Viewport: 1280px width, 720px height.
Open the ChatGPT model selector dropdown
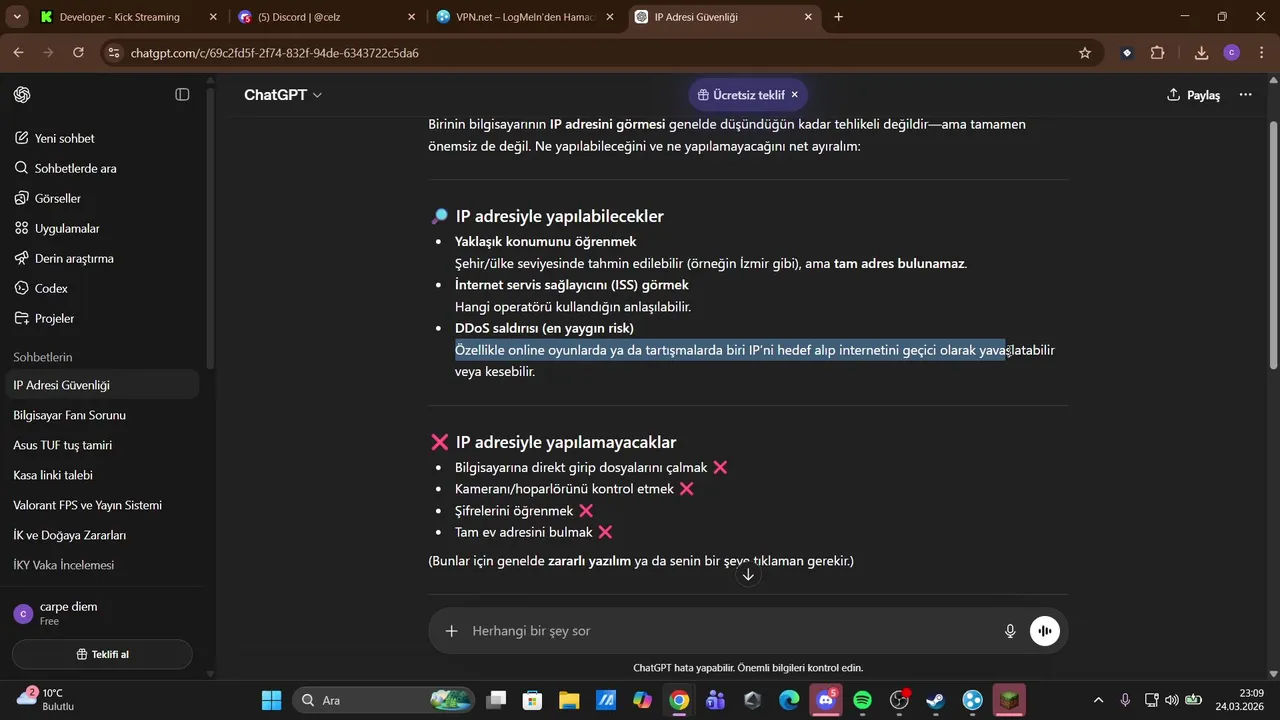[283, 95]
